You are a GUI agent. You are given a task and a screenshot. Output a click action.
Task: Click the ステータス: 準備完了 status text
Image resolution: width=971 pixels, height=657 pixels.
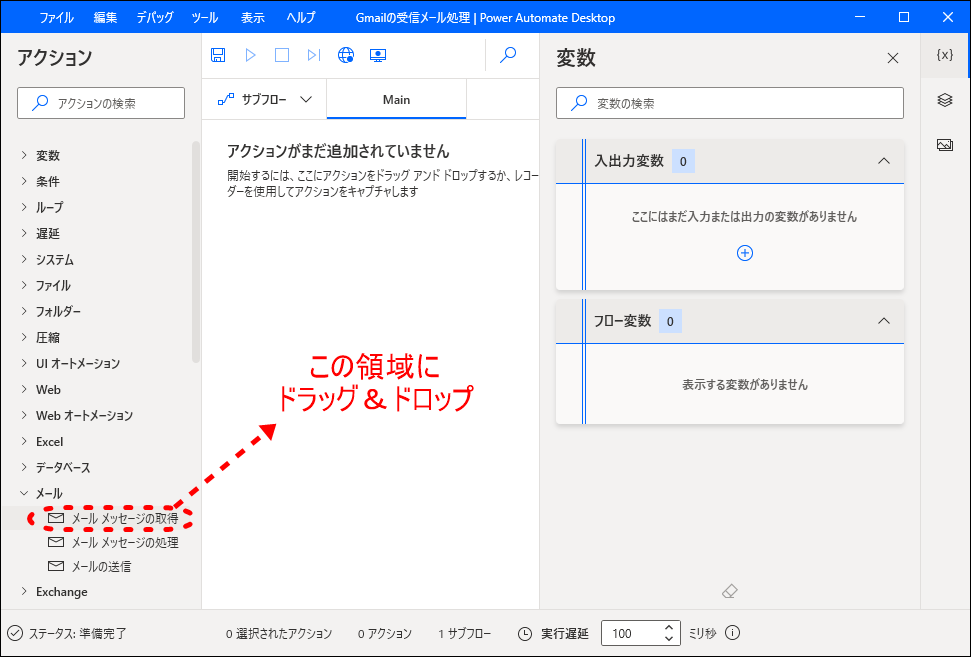pos(77,633)
